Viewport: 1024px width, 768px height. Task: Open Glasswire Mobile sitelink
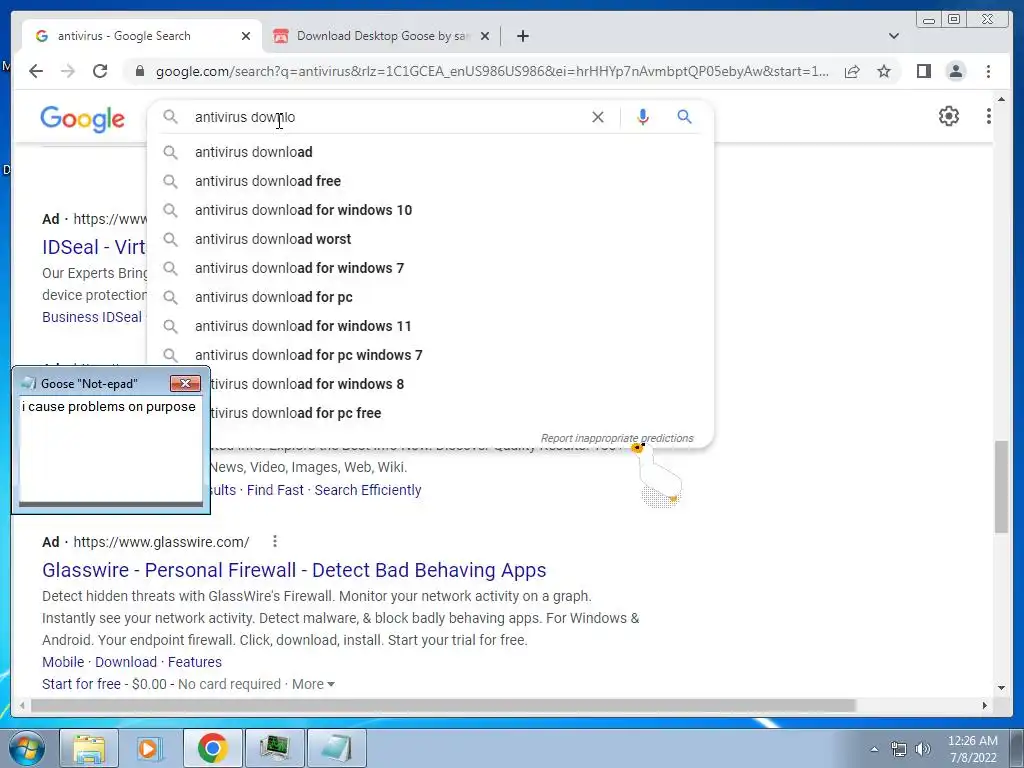pyautogui.click(x=63, y=662)
